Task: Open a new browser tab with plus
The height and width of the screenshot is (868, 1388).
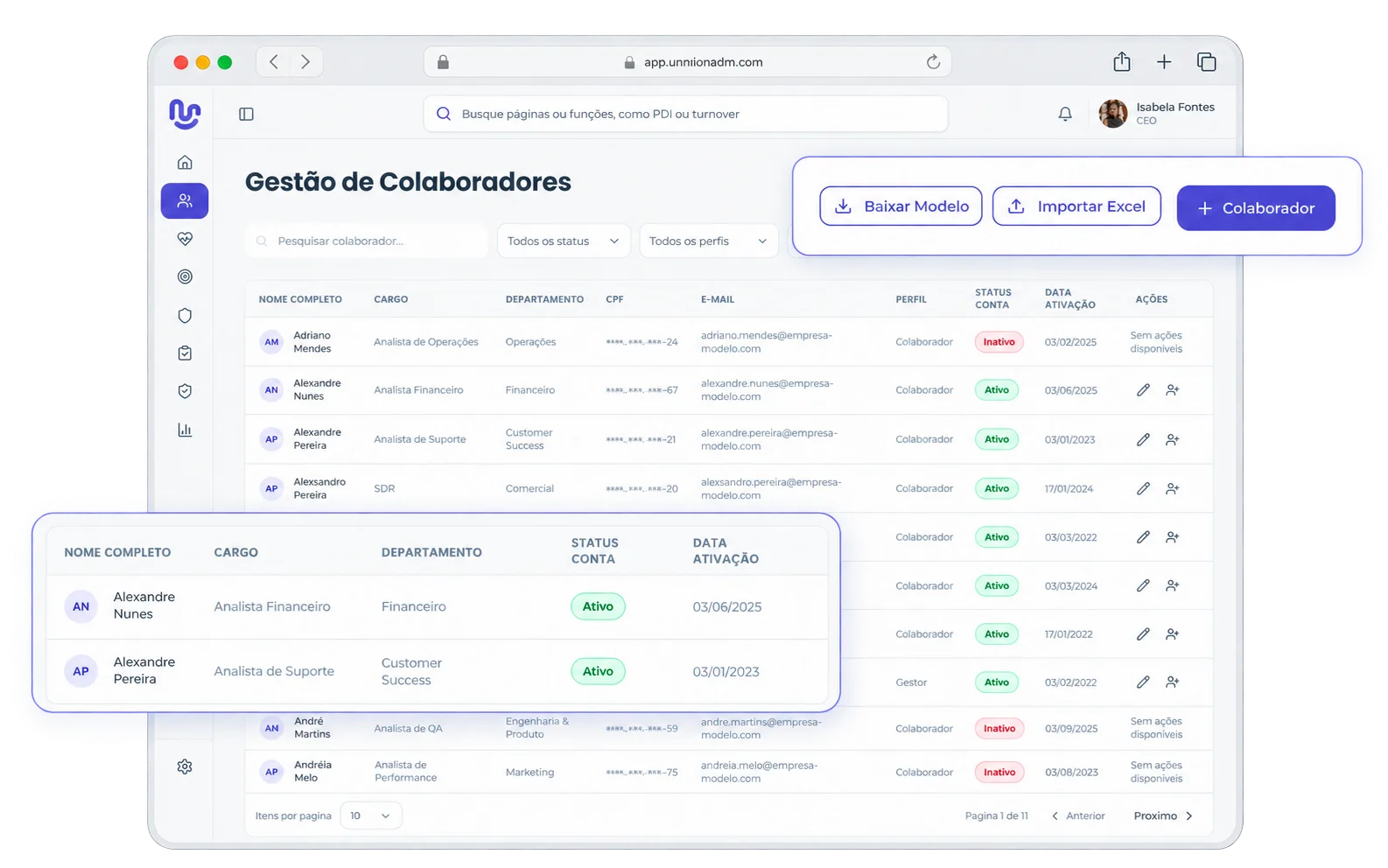Action: click(1164, 61)
